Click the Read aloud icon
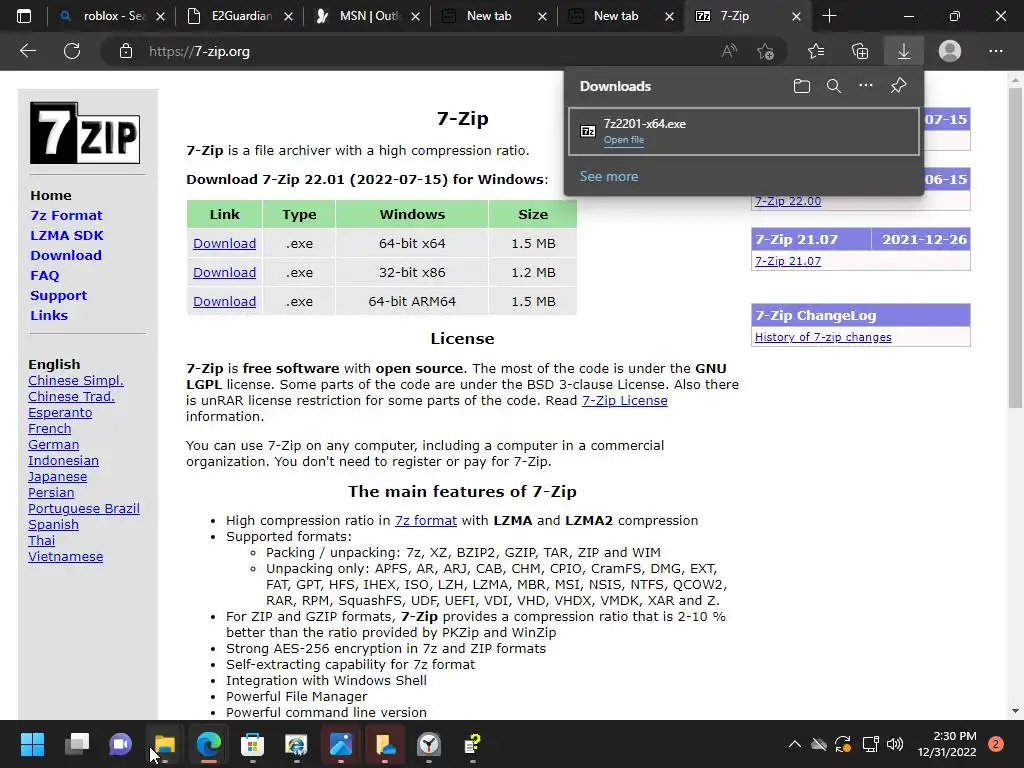Image resolution: width=1024 pixels, height=768 pixels. [729, 51]
